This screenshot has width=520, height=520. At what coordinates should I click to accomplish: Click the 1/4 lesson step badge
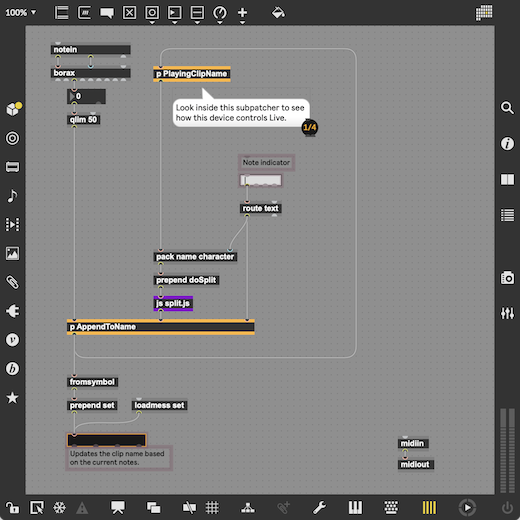click(x=310, y=127)
